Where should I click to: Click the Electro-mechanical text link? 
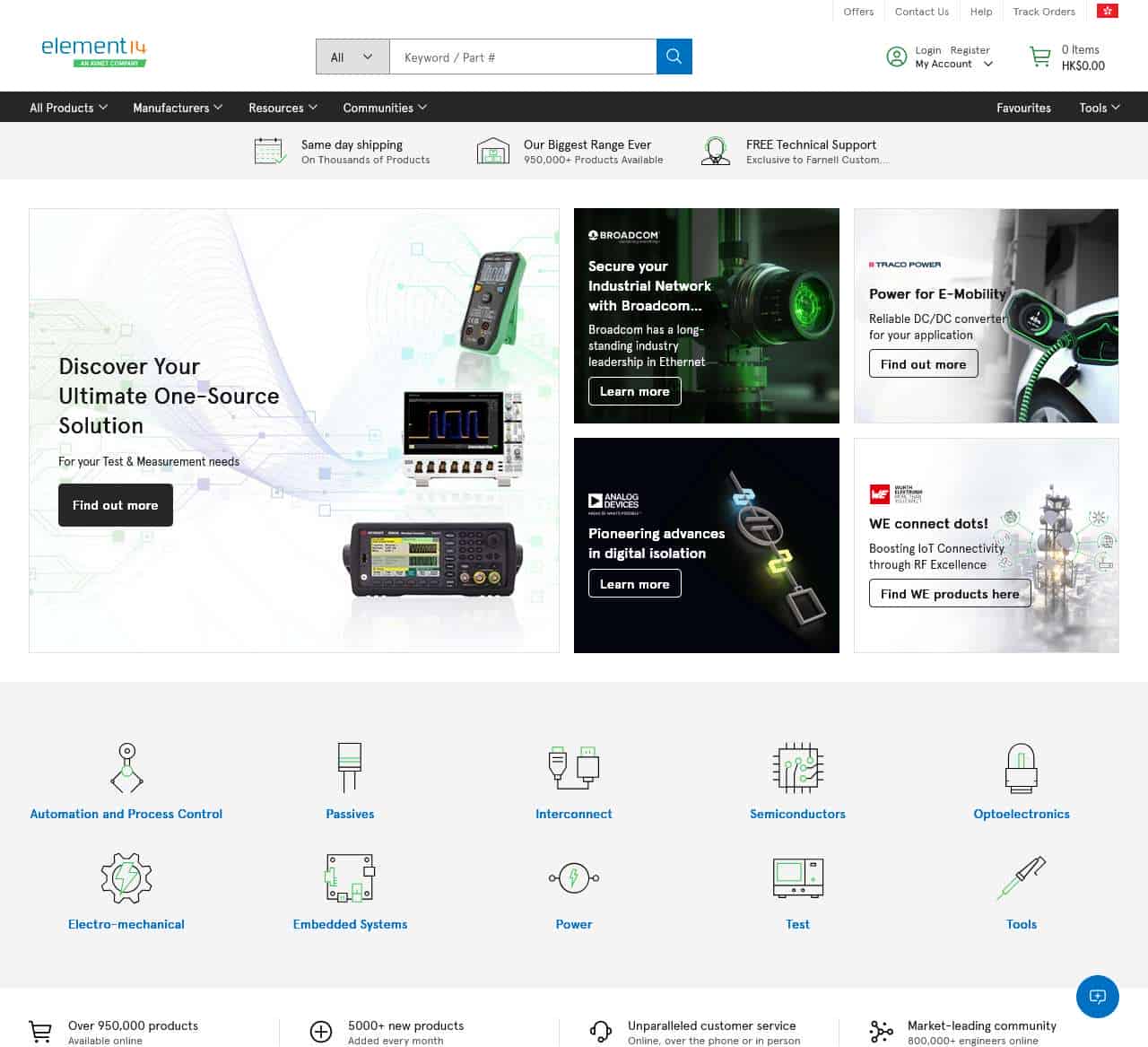126,924
